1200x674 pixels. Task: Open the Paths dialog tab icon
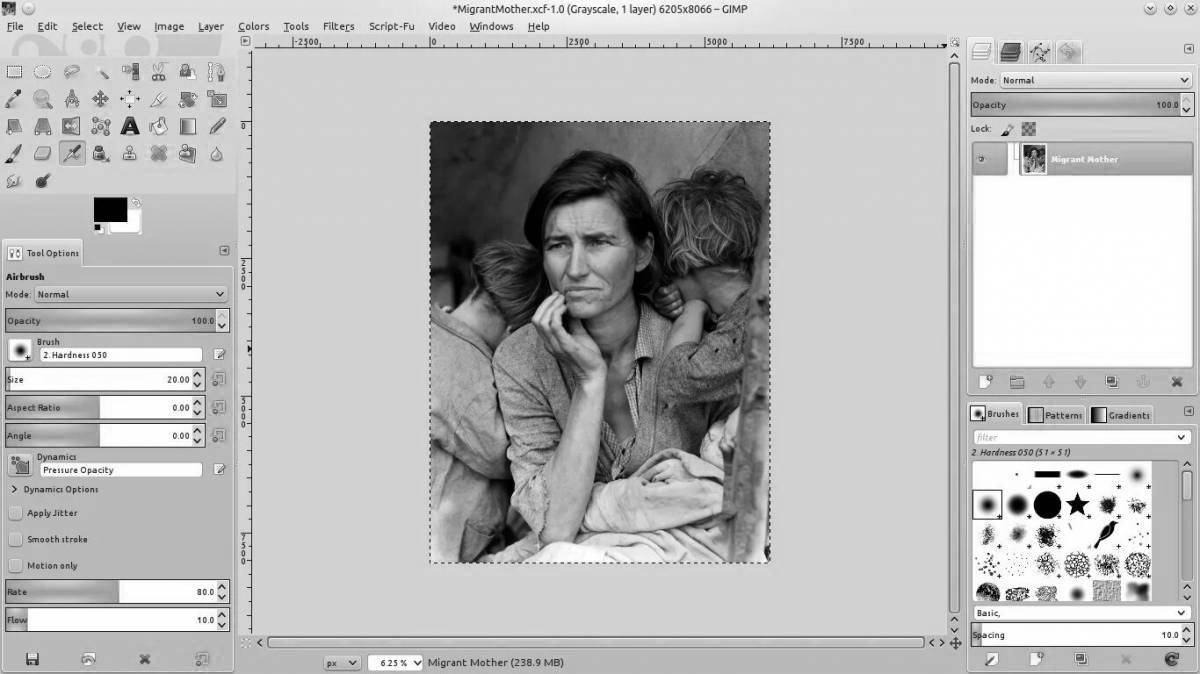click(x=1038, y=52)
